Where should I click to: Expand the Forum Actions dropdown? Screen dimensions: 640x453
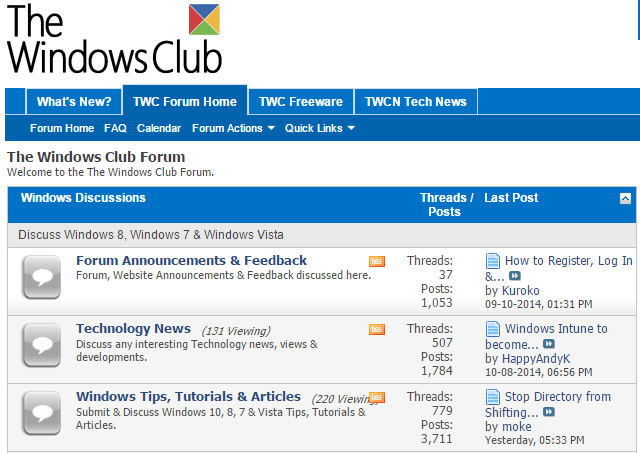click(x=233, y=128)
